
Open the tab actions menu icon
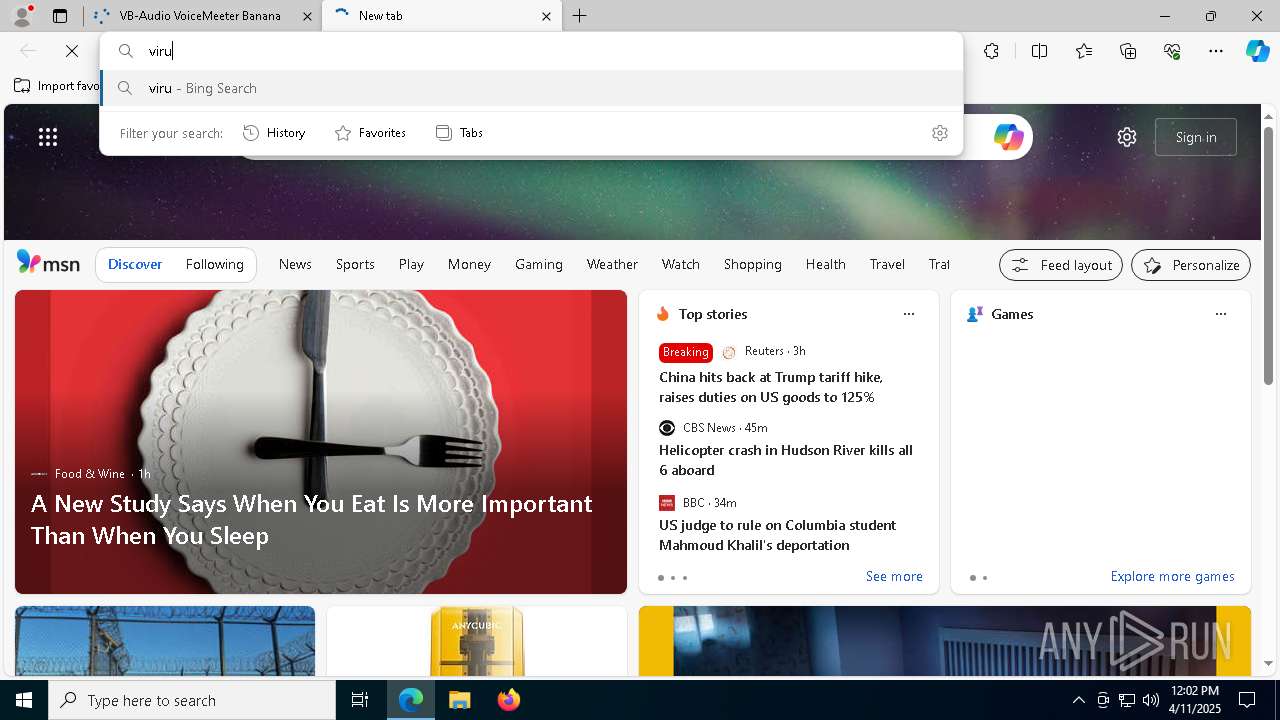pyautogui.click(x=60, y=16)
